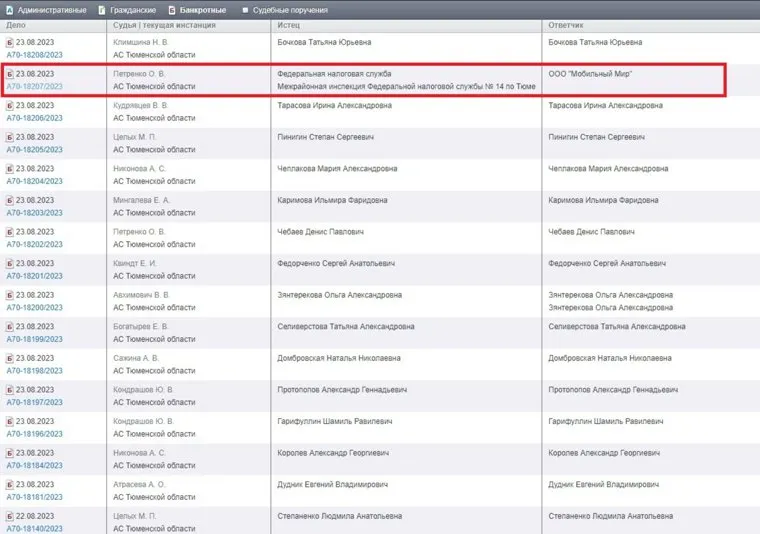The image size is (760, 534).
Task: Open the Судебные поручения tab
Action: [290, 9]
